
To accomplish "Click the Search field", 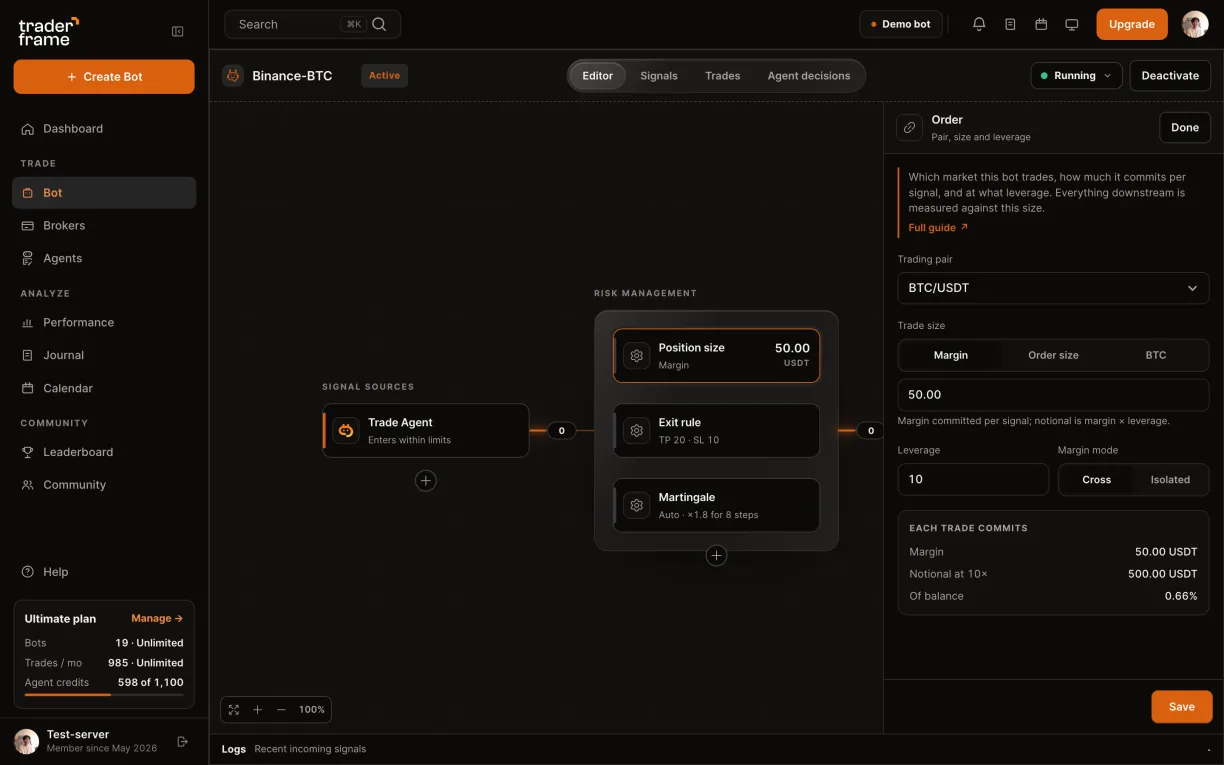I will pyautogui.click(x=313, y=24).
